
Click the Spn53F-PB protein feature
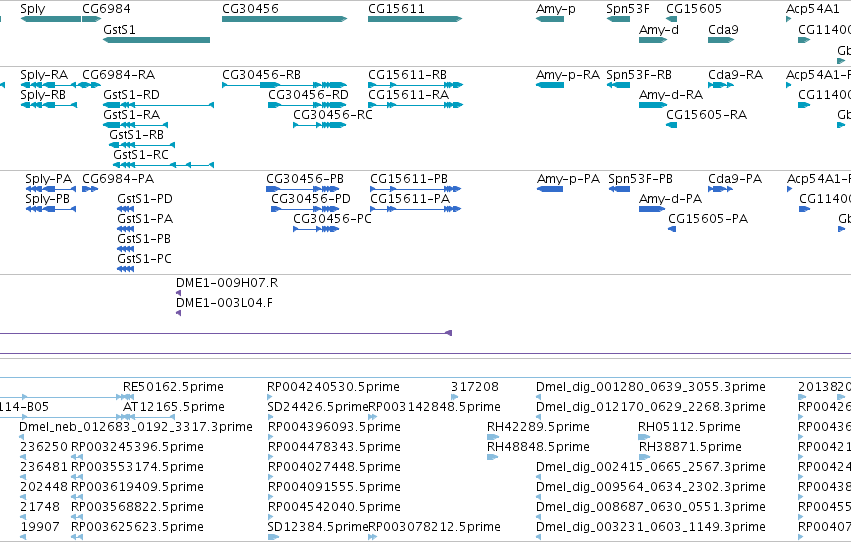(x=619, y=189)
